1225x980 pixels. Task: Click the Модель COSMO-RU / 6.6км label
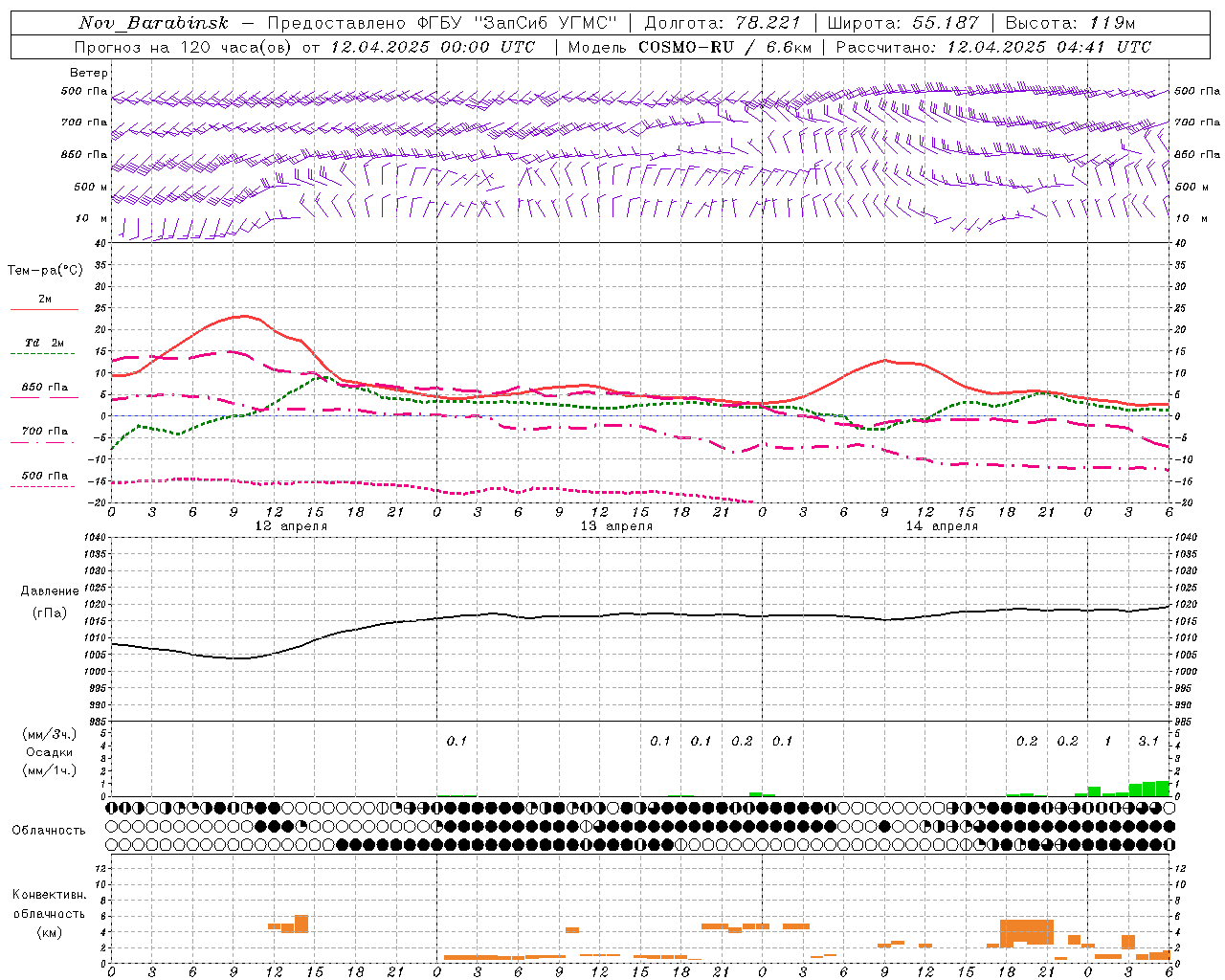[x=690, y=47]
